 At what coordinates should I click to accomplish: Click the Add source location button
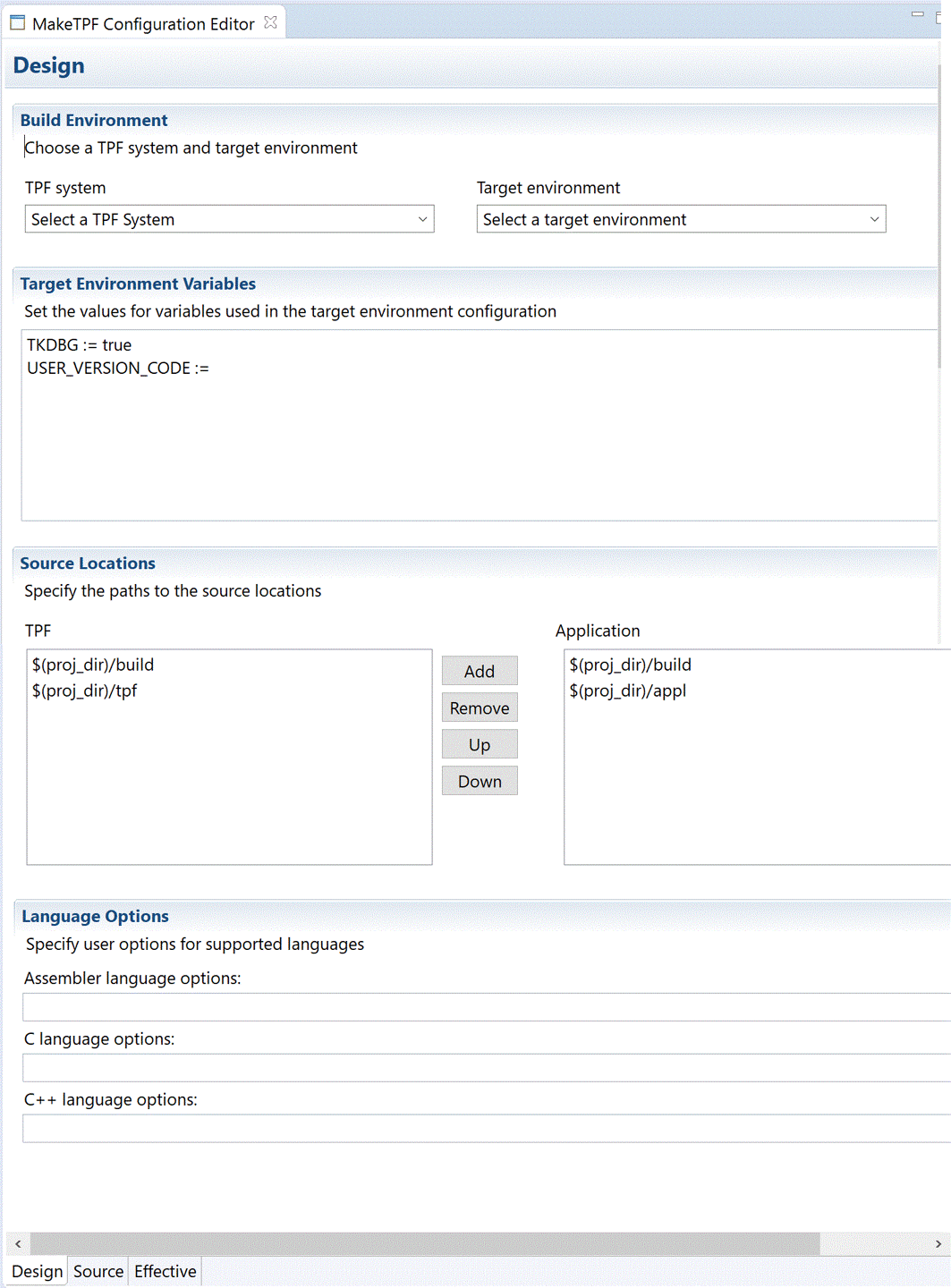click(x=480, y=671)
